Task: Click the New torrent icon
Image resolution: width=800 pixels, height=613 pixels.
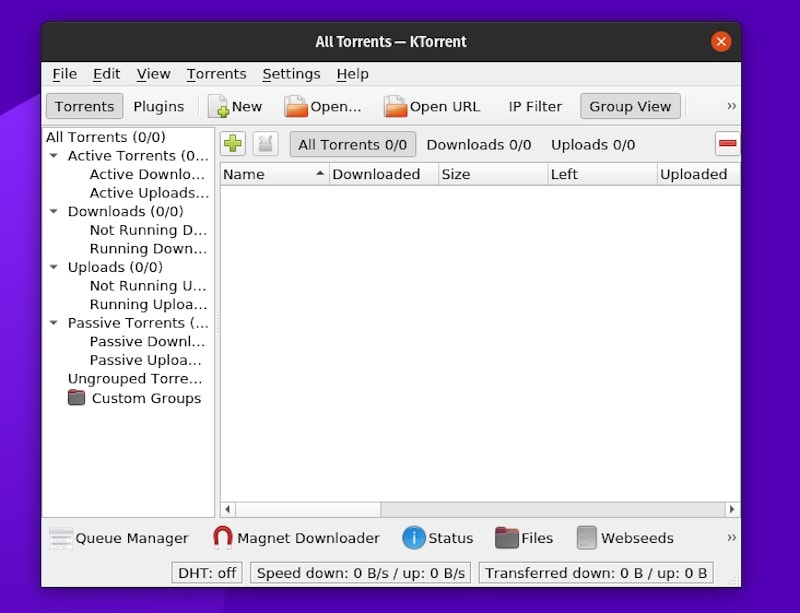Action: point(219,106)
